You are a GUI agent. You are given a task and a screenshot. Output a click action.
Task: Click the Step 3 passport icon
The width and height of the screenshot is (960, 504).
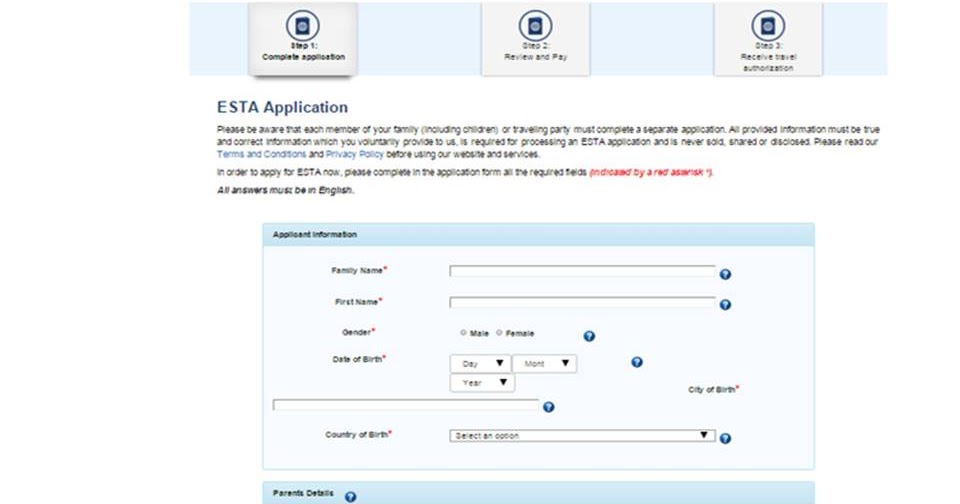(x=768, y=26)
